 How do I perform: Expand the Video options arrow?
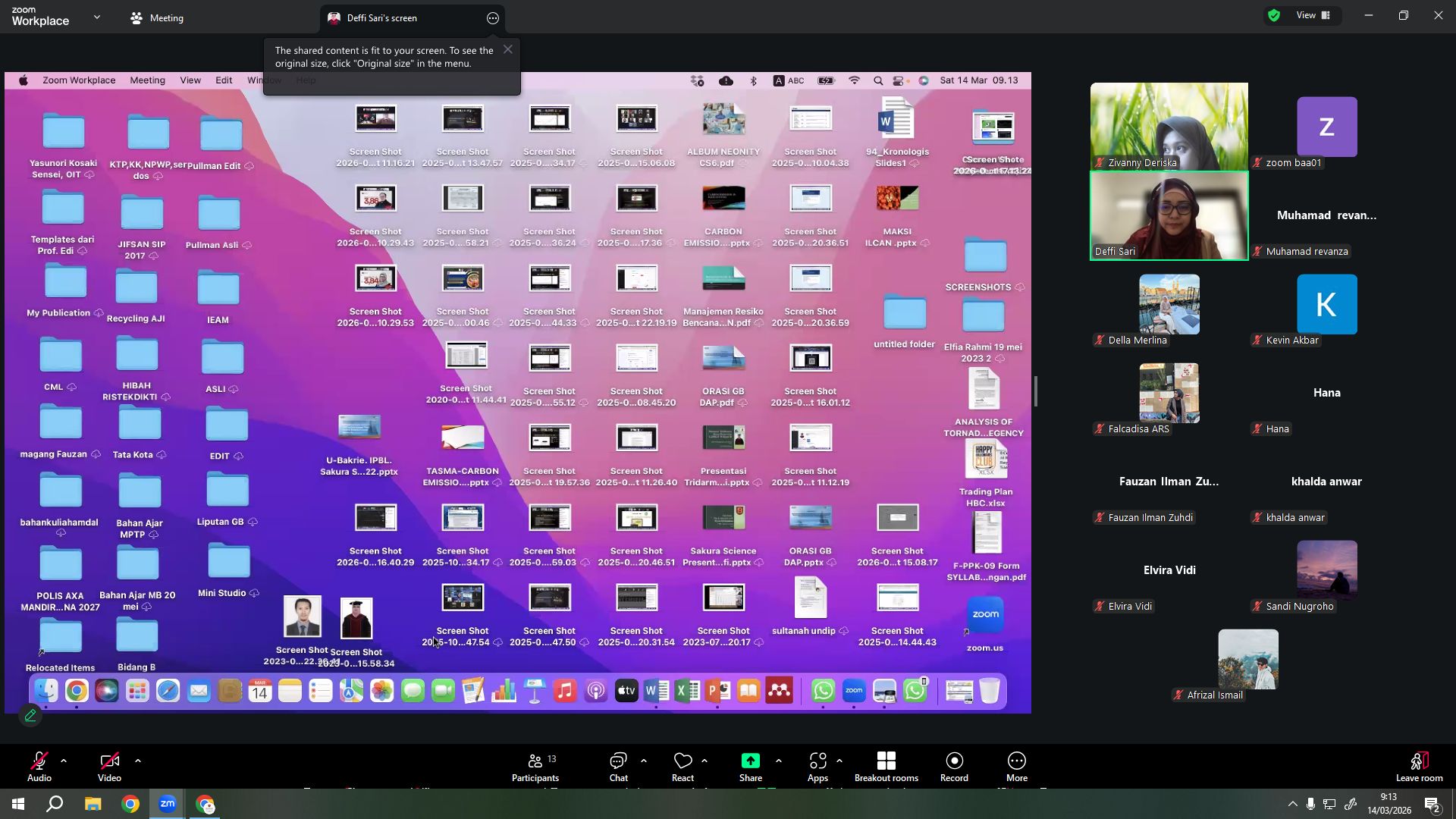[x=138, y=761]
